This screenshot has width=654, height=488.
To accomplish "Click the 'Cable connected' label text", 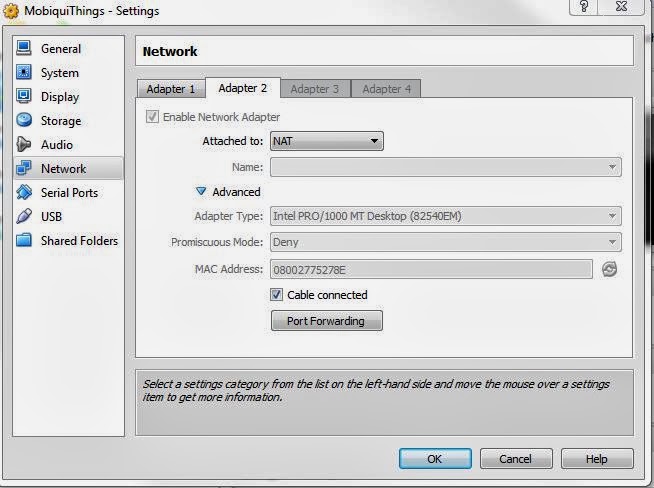I will pos(327,295).
